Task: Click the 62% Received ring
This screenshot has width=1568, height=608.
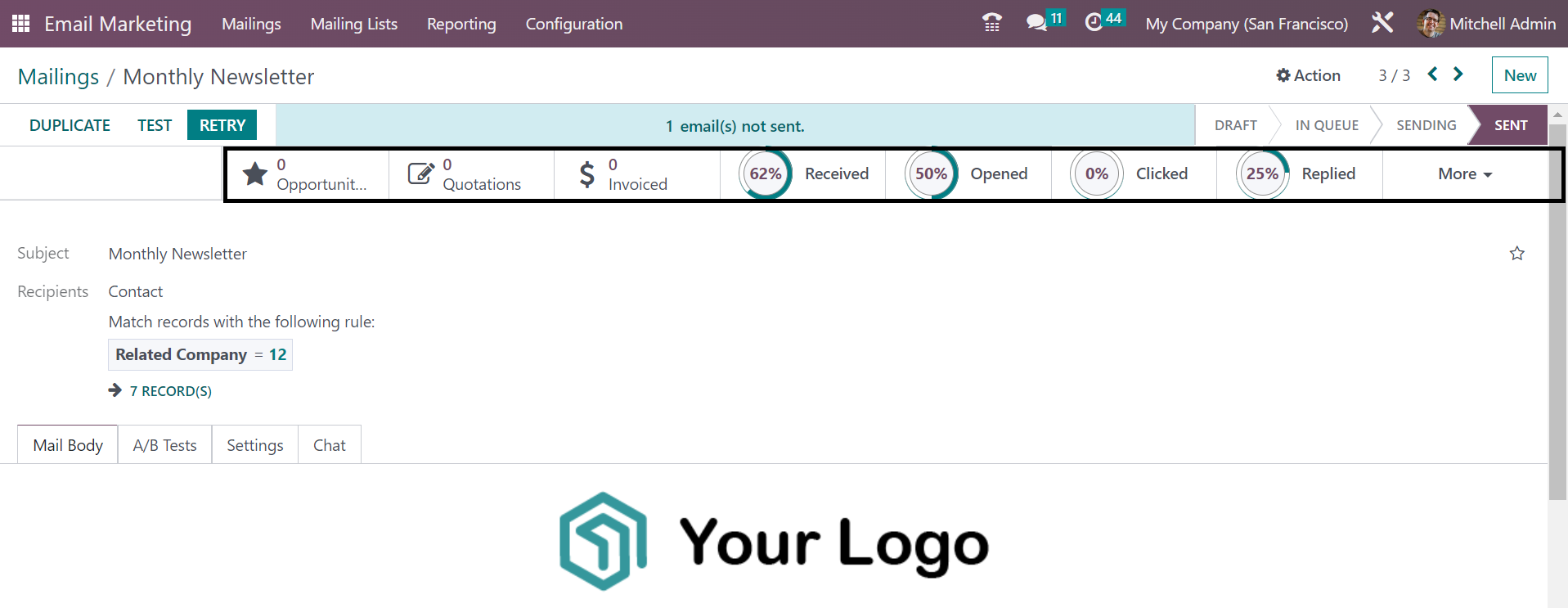Action: 765,173
